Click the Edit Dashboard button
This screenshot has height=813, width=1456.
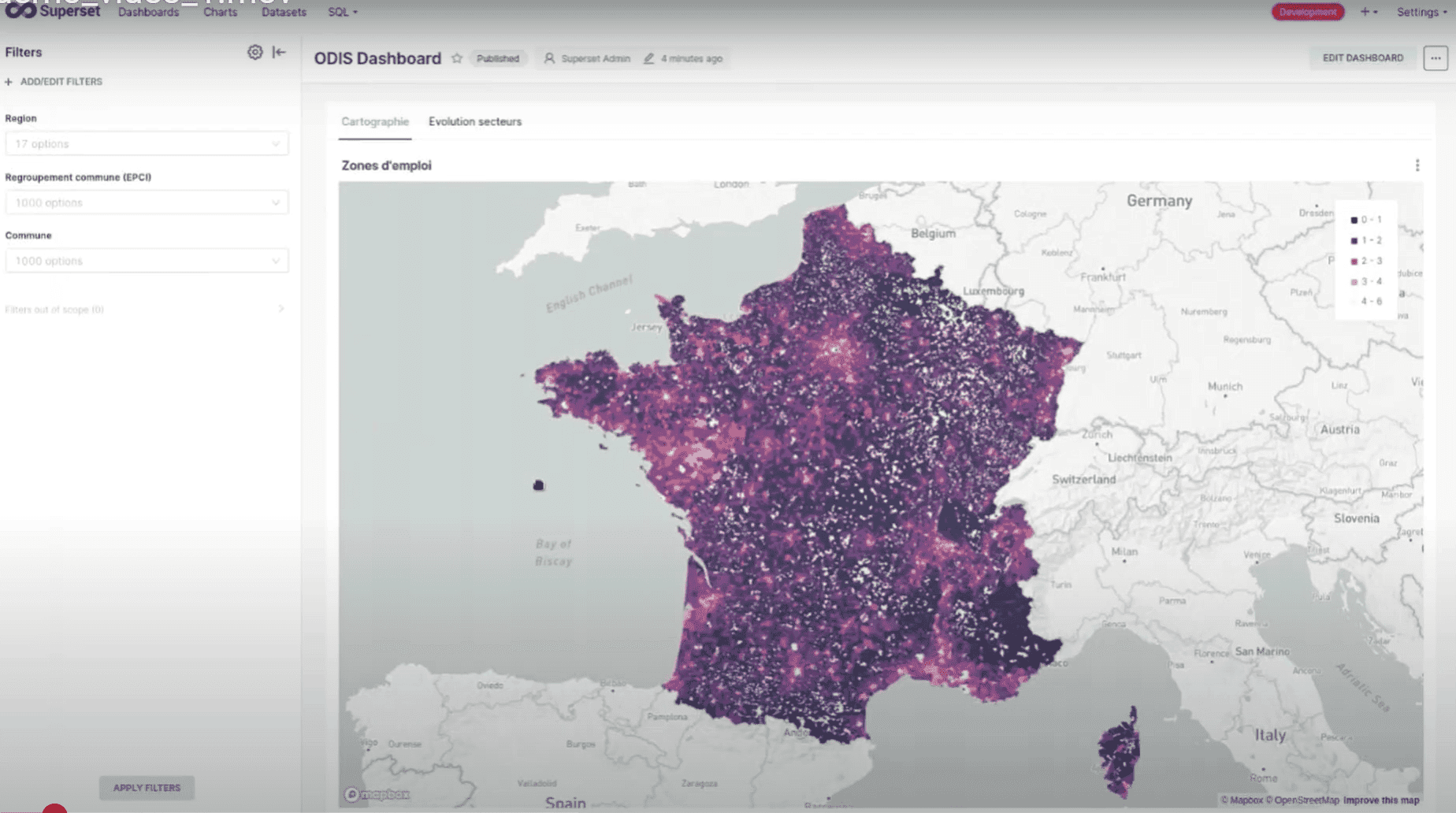(1362, 58)
